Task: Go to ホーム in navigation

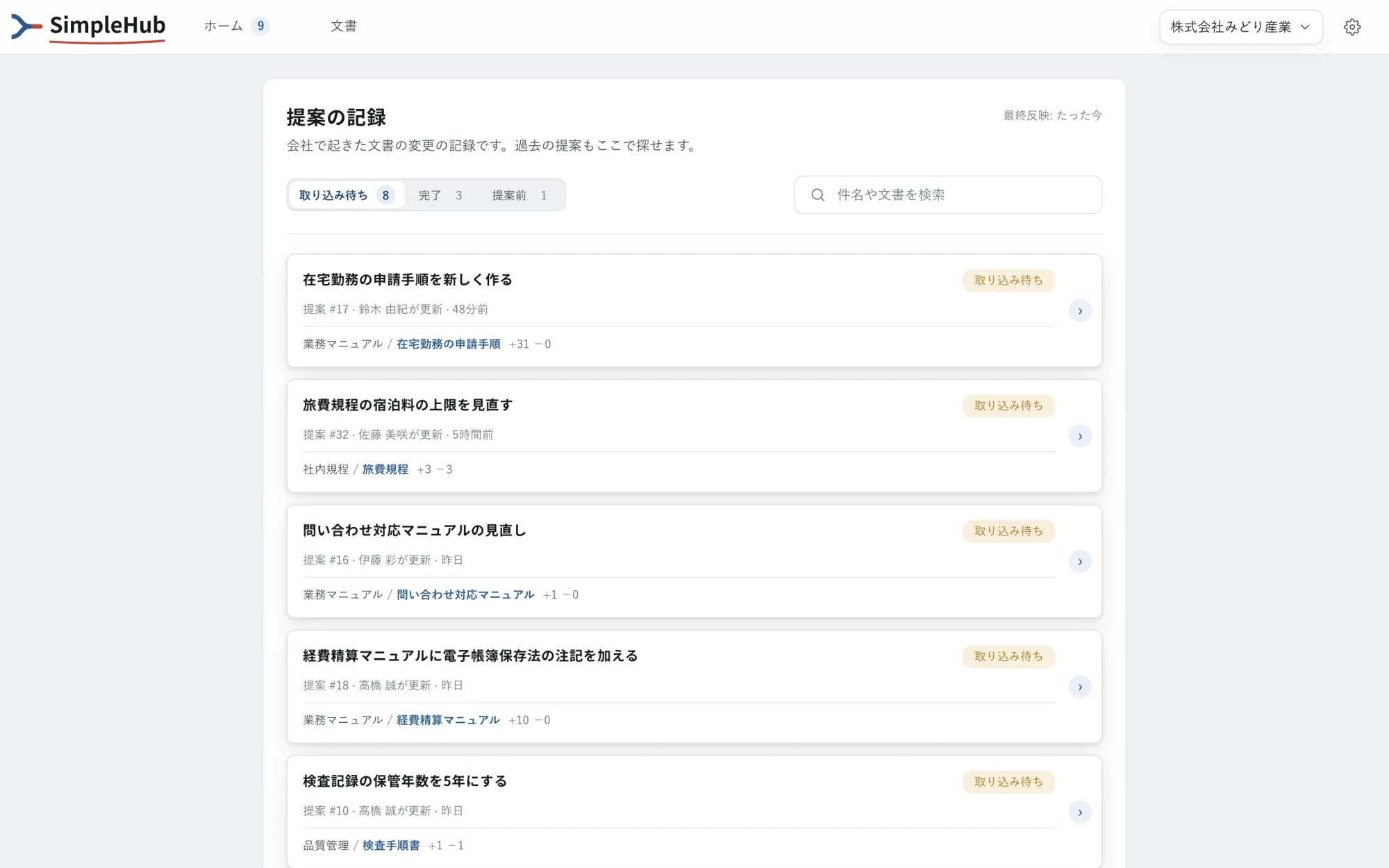Action: point(223,26)
